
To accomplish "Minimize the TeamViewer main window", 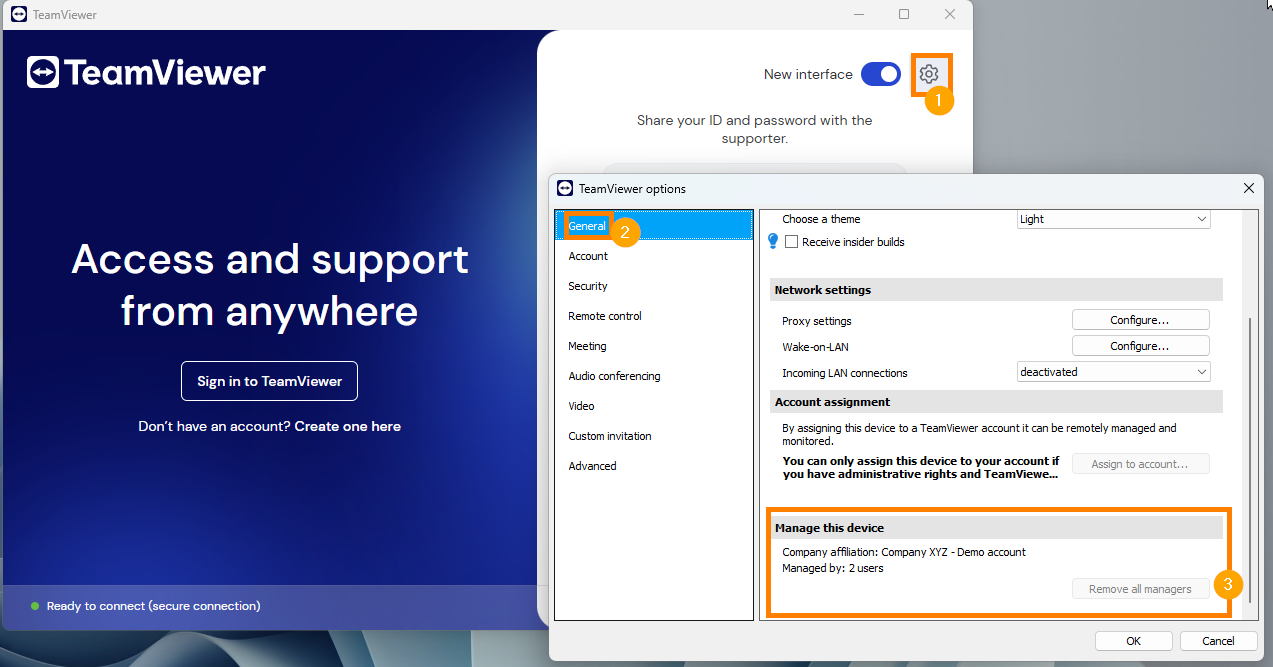I will [859, 14].
